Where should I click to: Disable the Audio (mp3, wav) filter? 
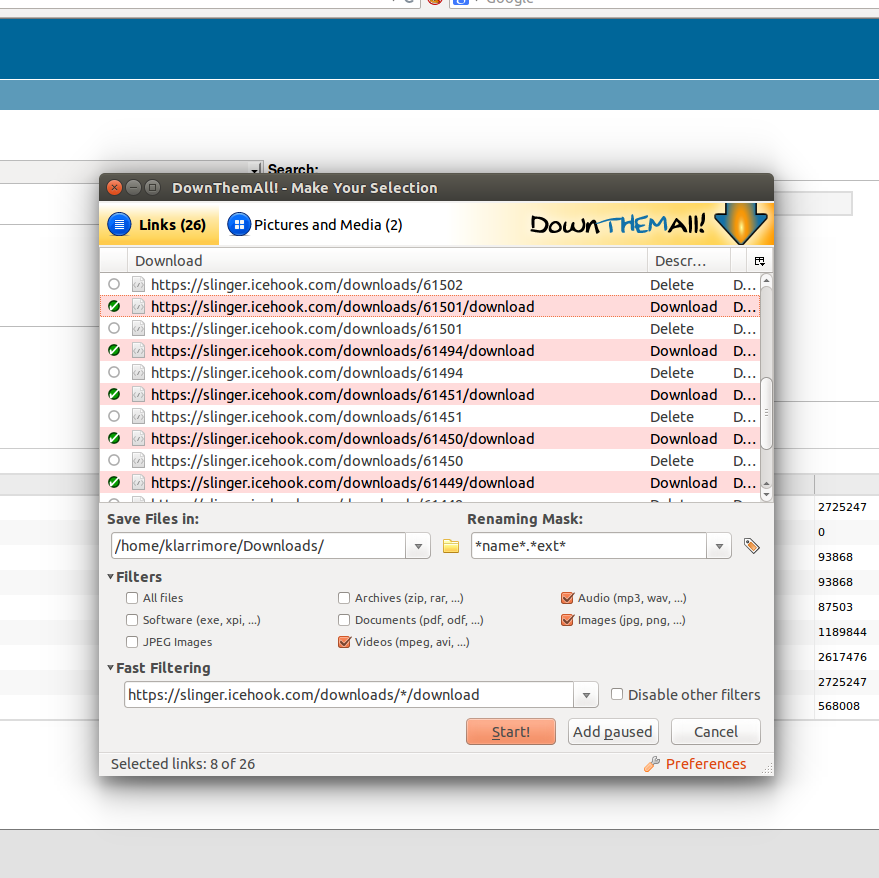click(567, 598)
